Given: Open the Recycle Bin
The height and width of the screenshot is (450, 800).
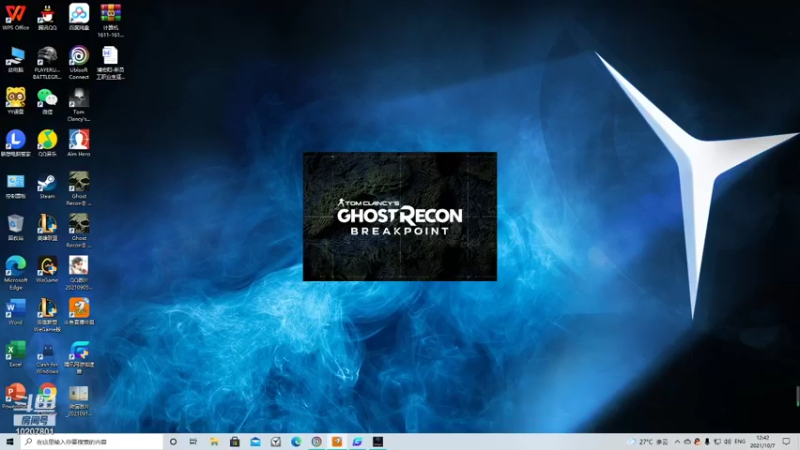Looking at the screenshot, I should pyautogui.click(x=15, y=228).
